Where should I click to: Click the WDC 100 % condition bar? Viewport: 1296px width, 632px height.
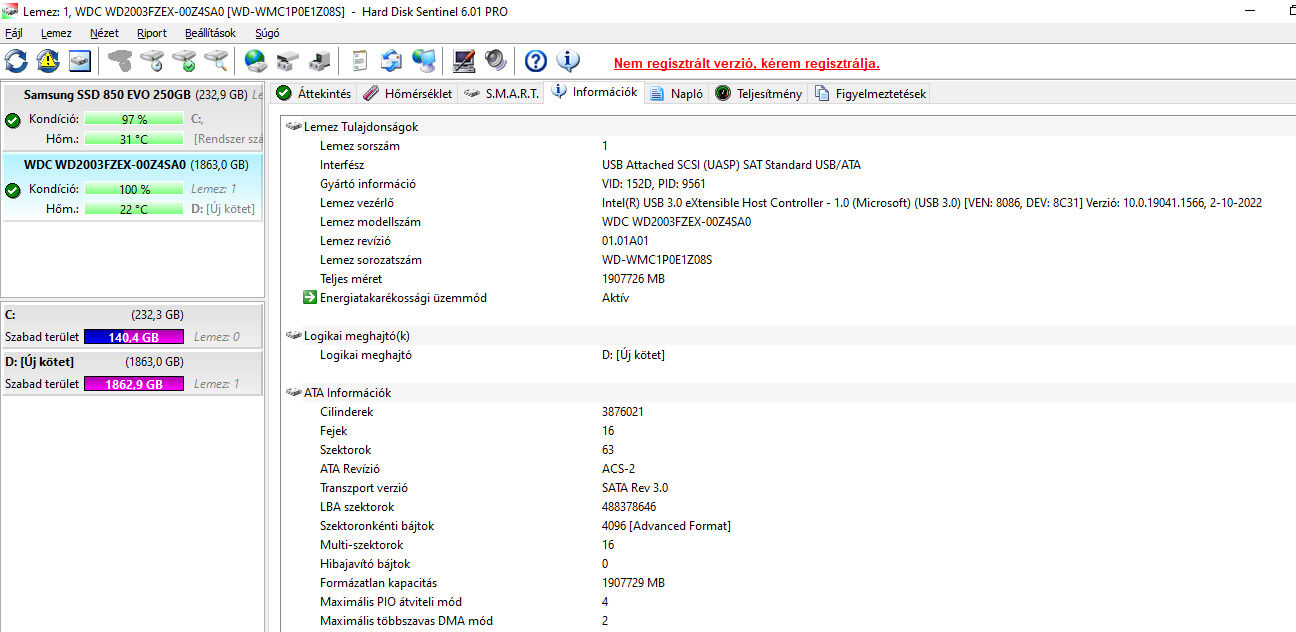point(134,189)
